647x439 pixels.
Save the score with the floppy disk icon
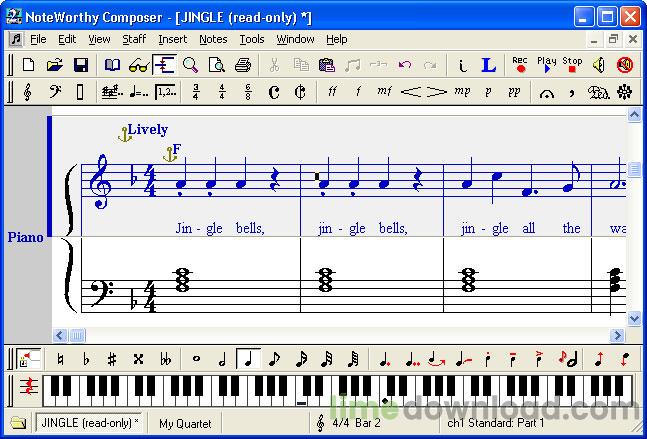pyautogui.click(x=81, y=65)
